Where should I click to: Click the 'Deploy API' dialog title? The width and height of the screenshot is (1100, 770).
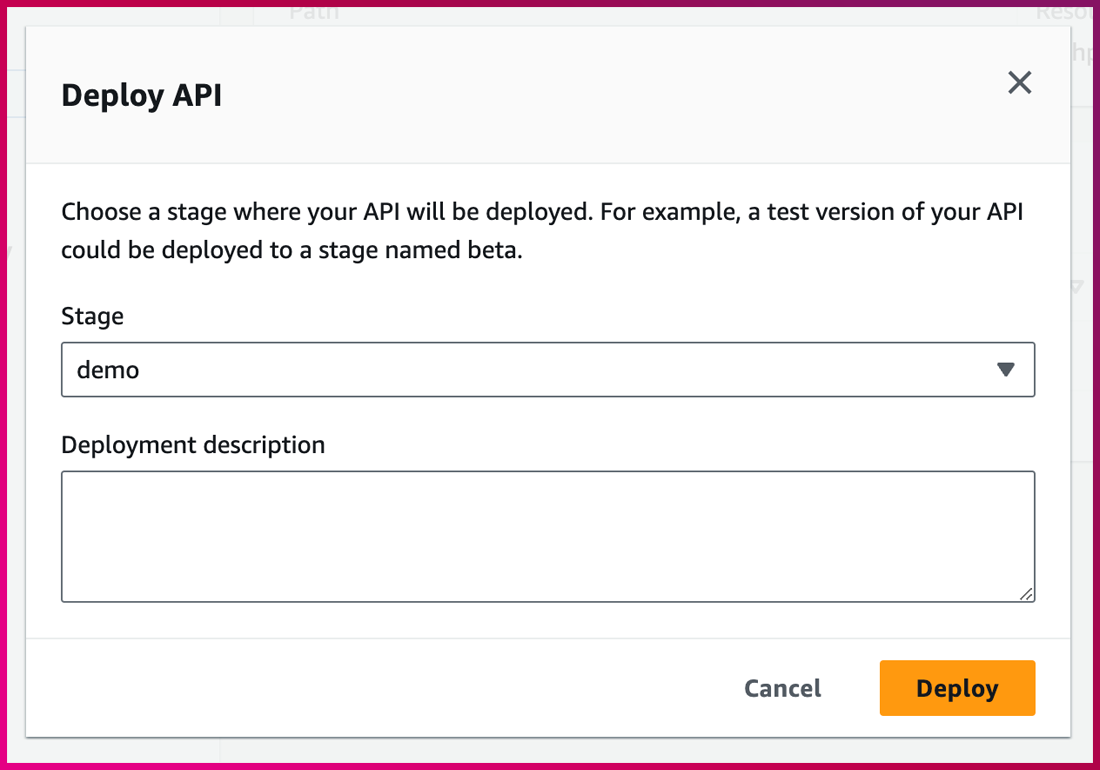click(141, 96)
